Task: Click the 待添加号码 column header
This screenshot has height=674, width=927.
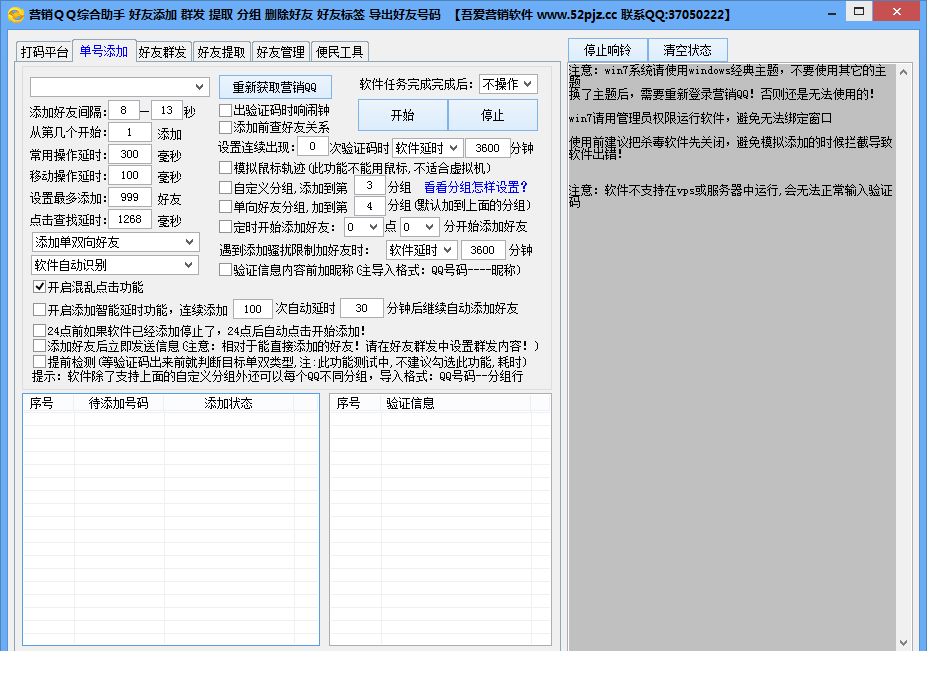Action: tap(119, 403)
